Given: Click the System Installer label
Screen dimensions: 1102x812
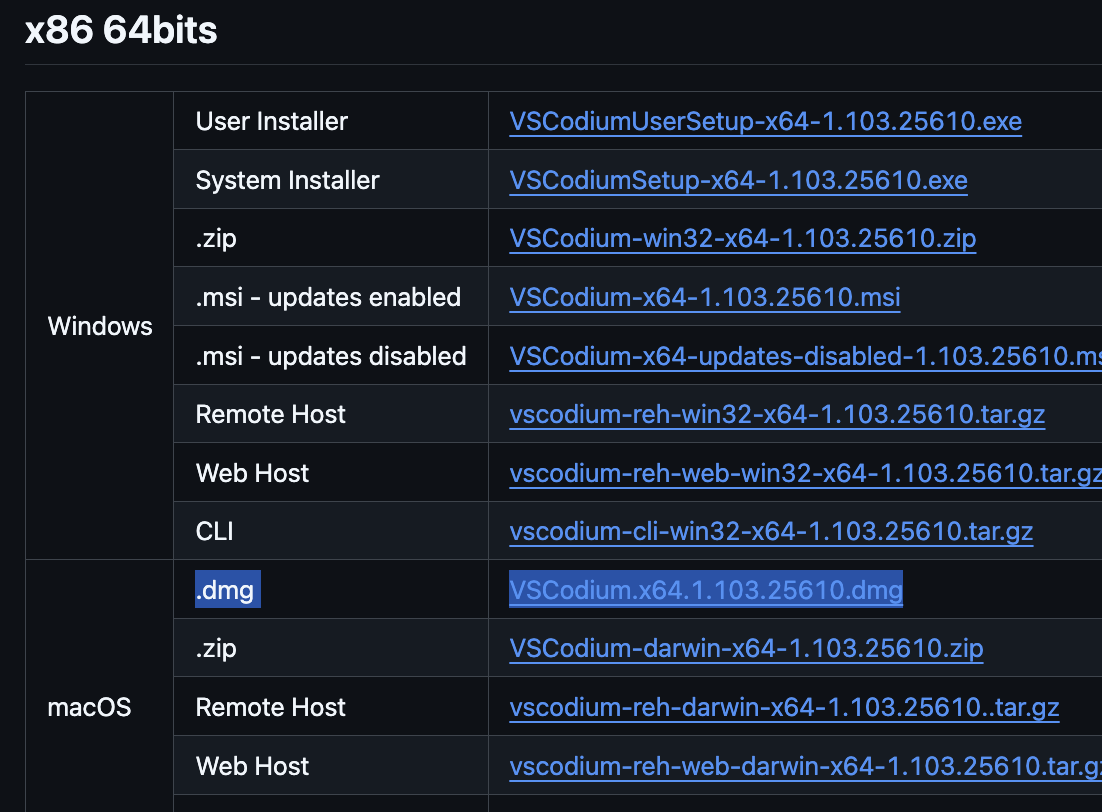Looking at the screenshot, I should (287, 180).
